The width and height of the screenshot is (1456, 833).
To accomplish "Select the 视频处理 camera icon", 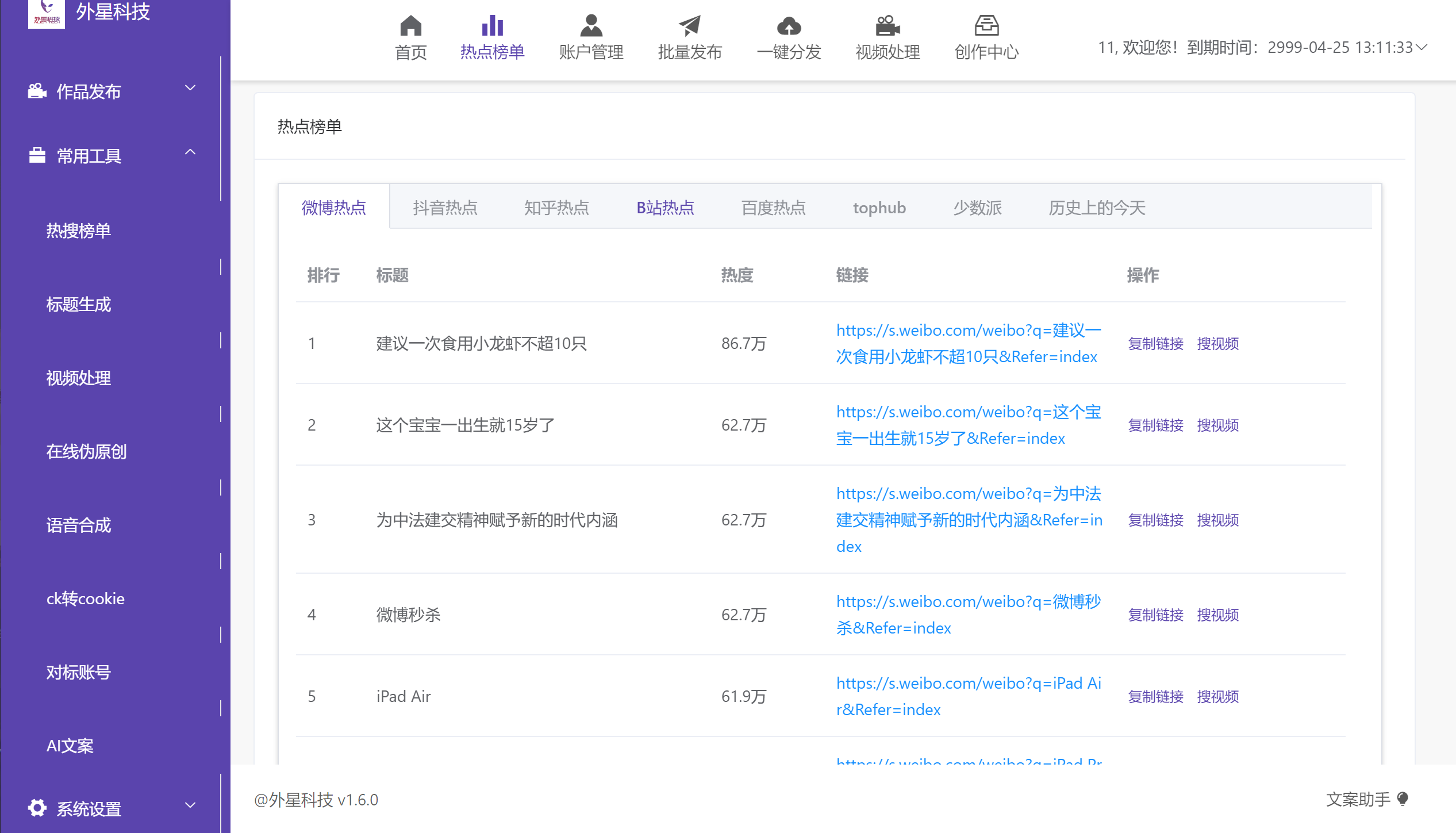I will (886, 26).
